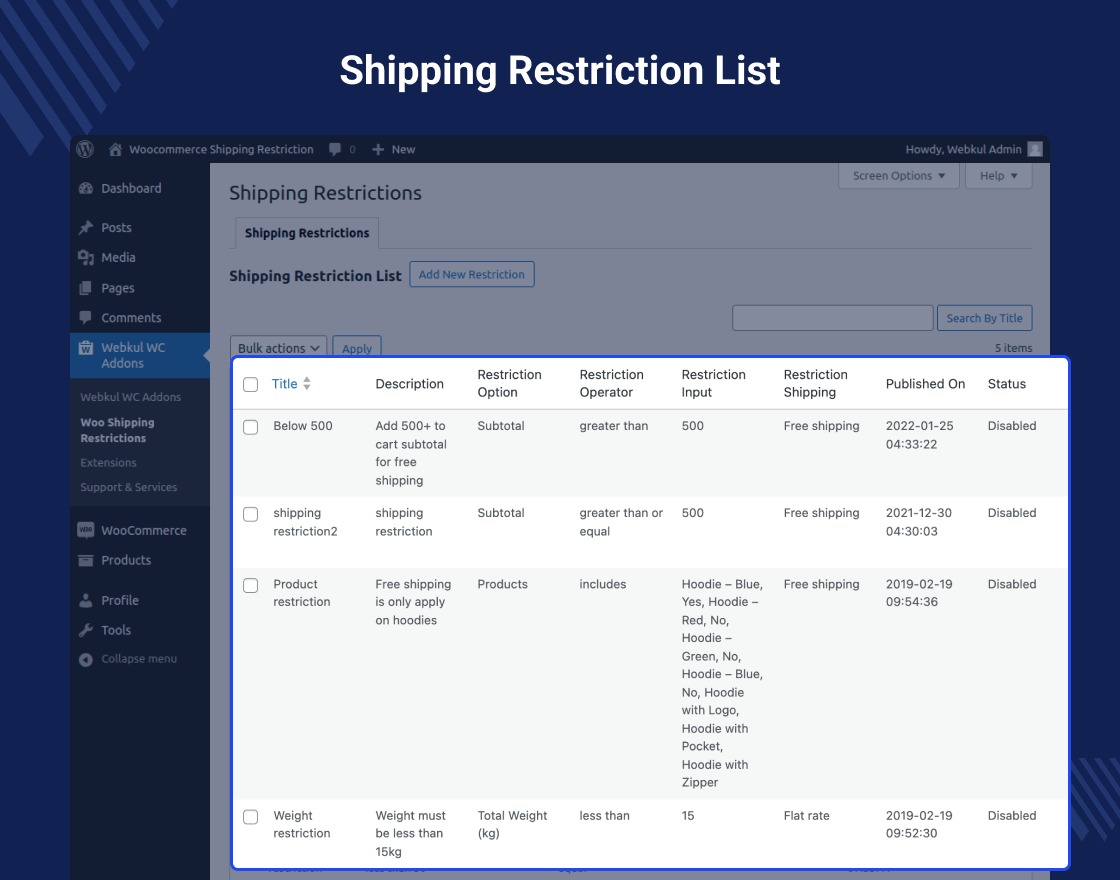The height and width of the screenshot is (880, 1120).
Task: Select the Posts icon in the sidebar
Action: coord(84,227)
